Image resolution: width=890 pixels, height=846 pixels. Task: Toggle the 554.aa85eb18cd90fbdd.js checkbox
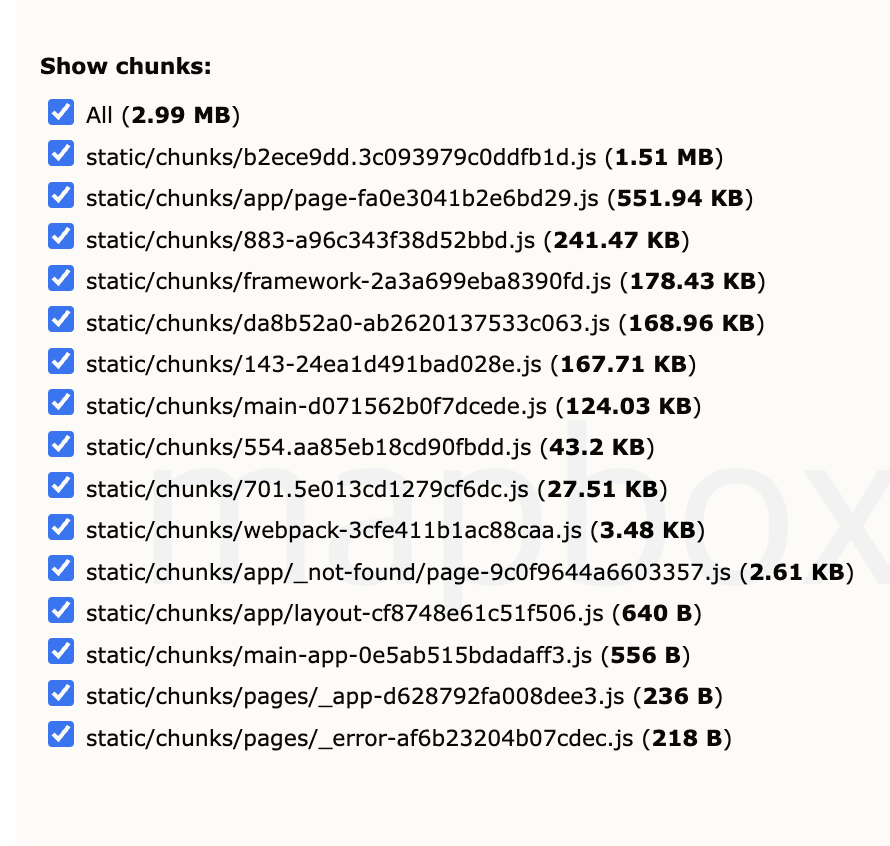pyautogui.click(x=61, y=445)
